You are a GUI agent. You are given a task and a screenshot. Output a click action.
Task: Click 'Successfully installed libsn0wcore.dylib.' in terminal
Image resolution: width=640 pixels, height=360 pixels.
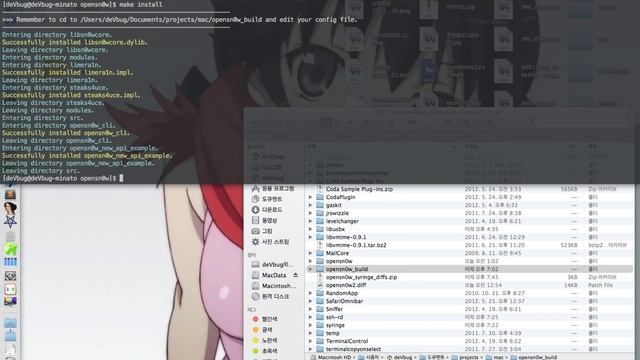coord(75,42)
